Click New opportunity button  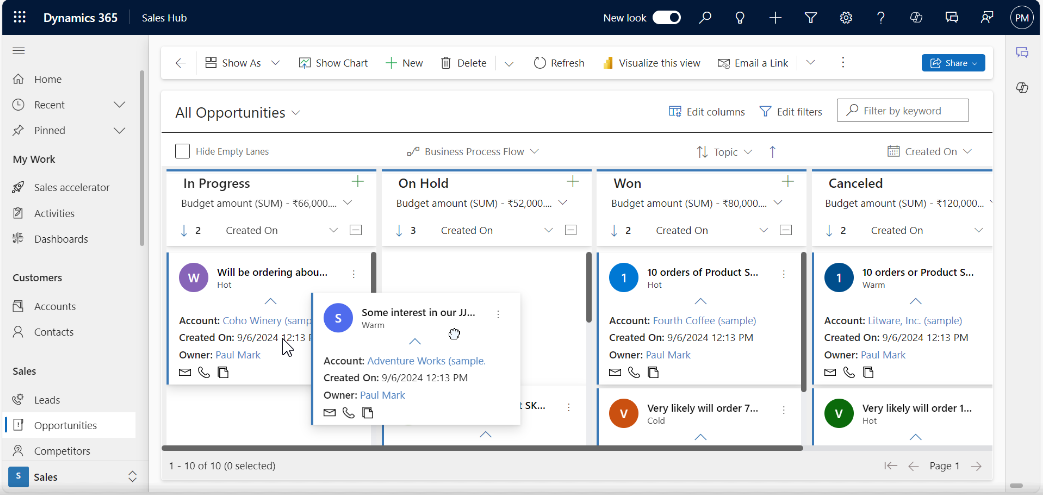(x=404, y=63)
